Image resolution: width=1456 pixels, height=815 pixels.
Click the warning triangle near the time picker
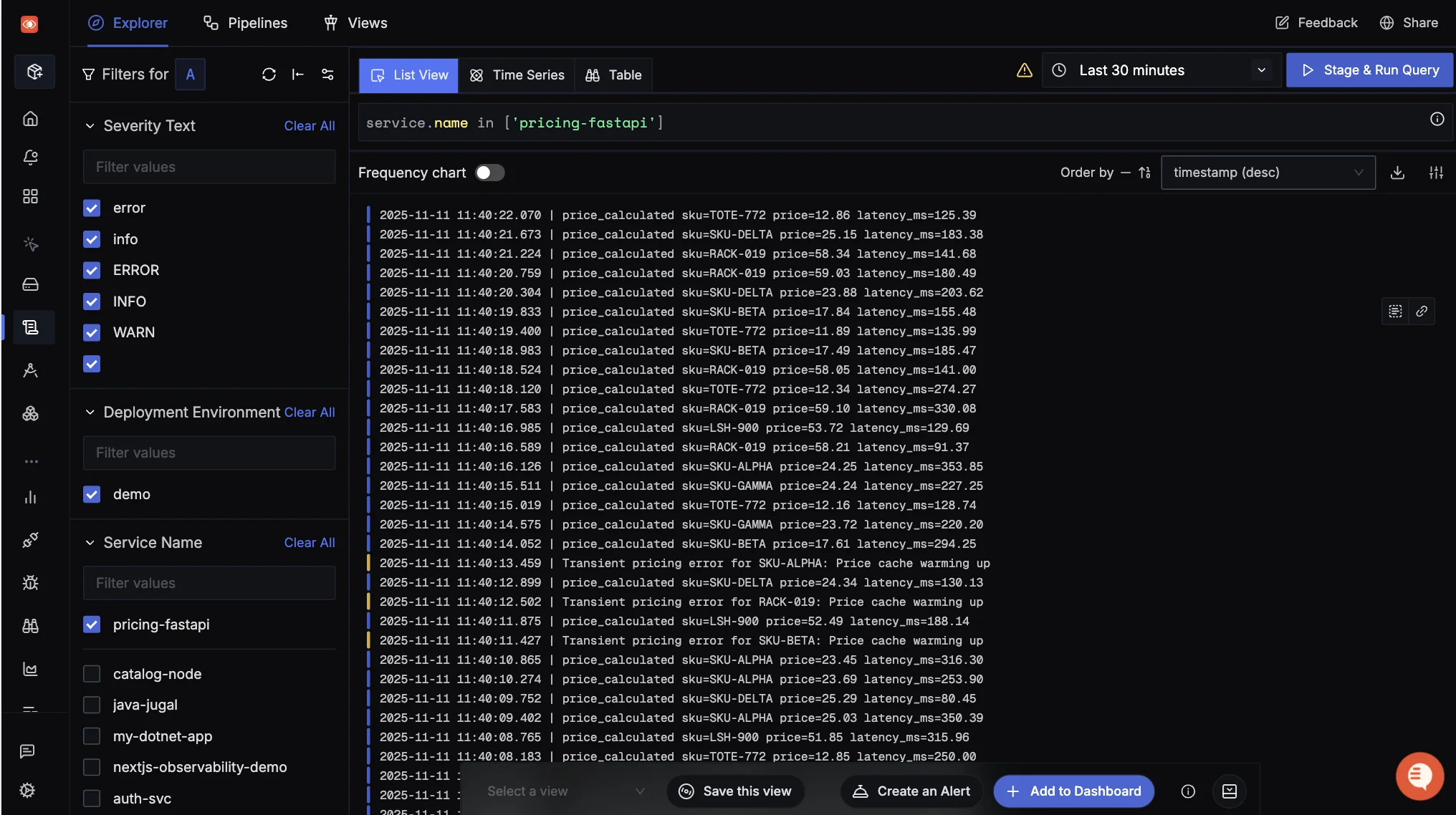[x=1024, y=70]
